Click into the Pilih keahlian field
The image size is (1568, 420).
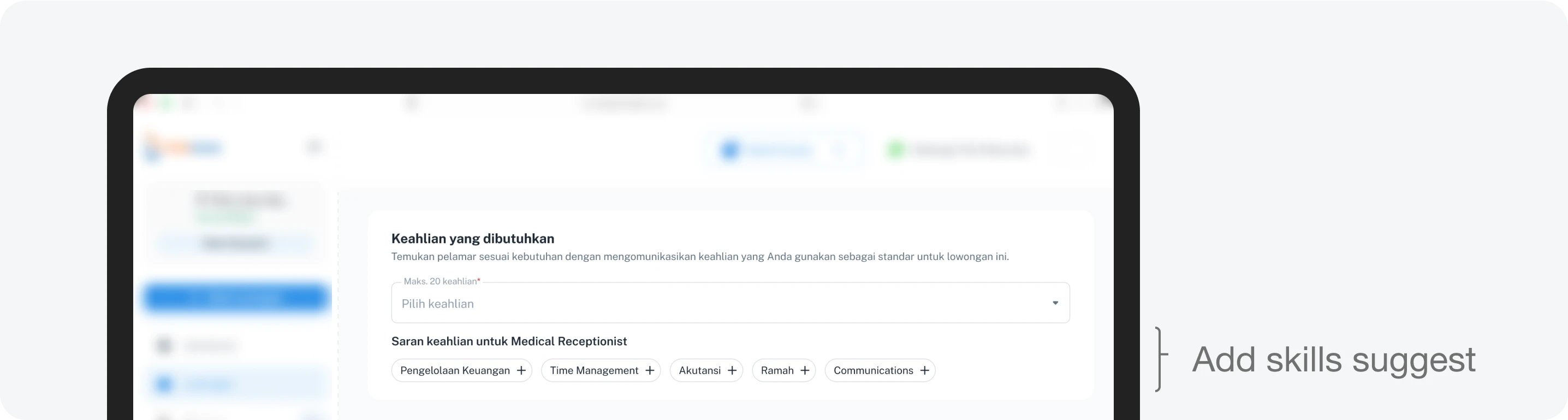(700, 303)
